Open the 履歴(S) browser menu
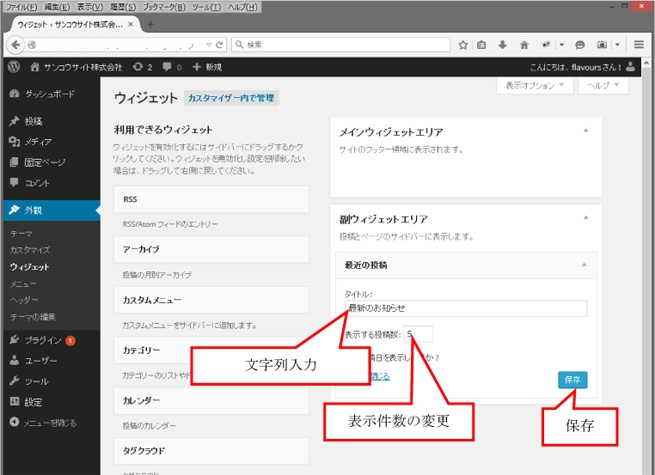The width and height of the screenshot is (655, 475). pyautogui.click(x=123, y=7)
